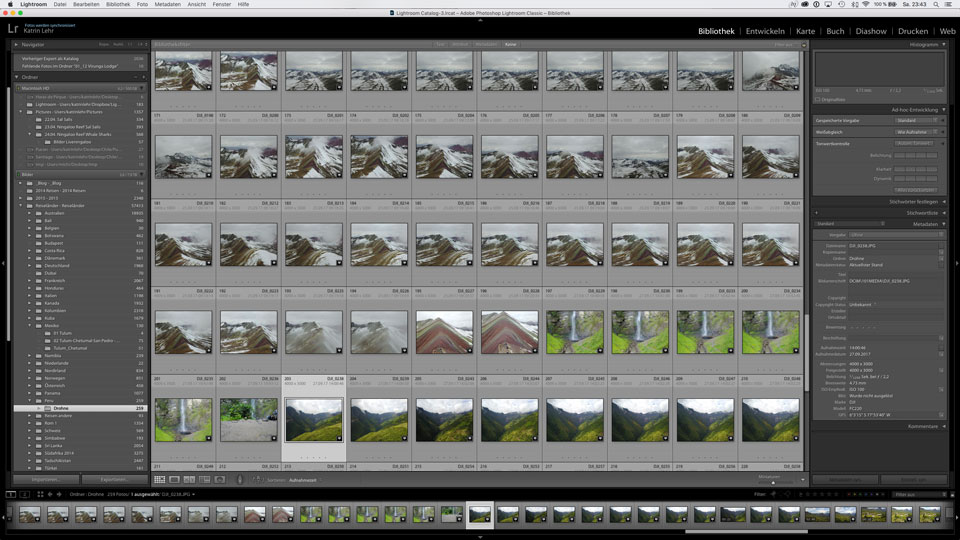Toggle the Originalfoto checkbox under histogram
Viewport: 960px width, 540px height.
click(818, 99)
